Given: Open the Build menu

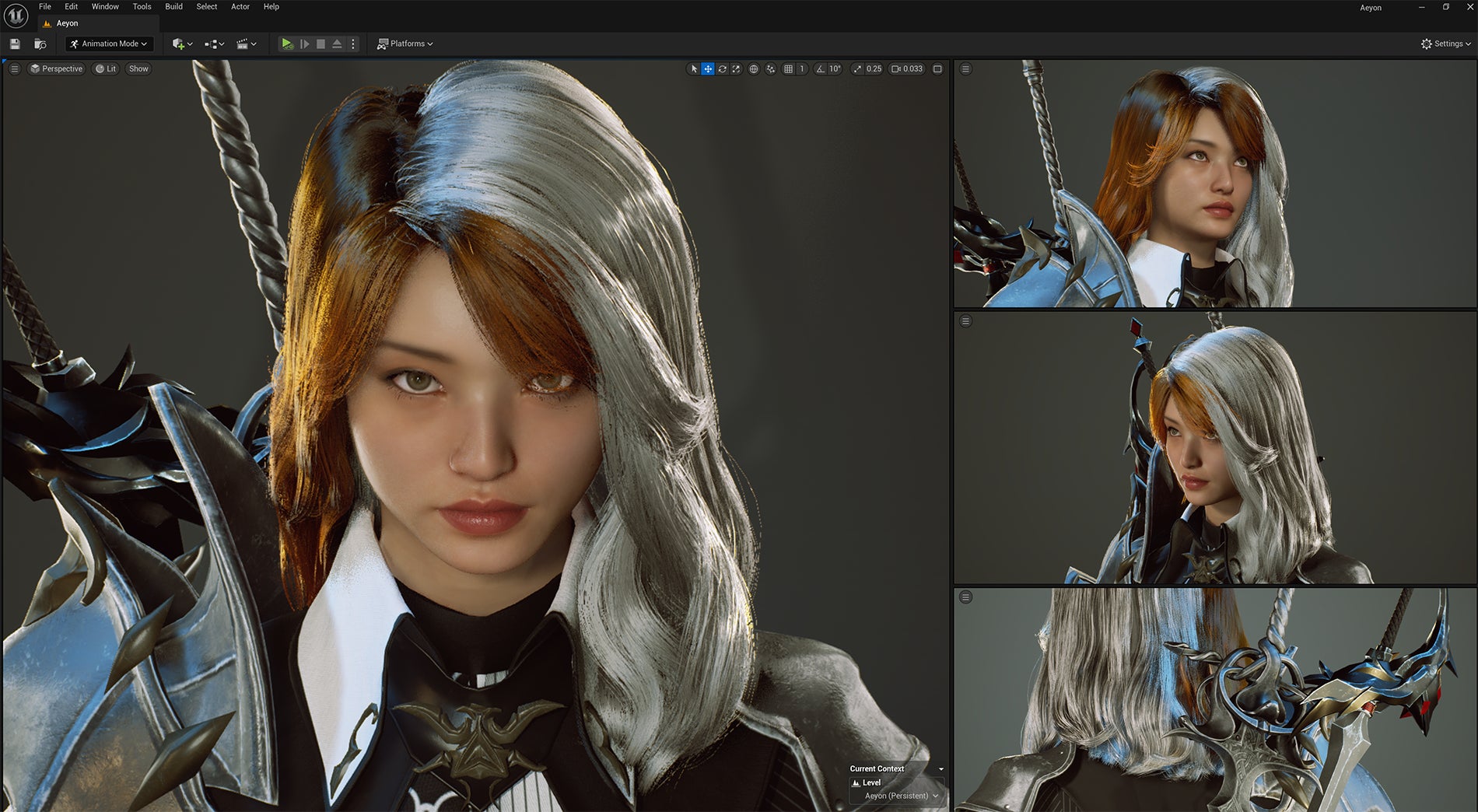Looking at the screenshot, I should click(173, 7).
